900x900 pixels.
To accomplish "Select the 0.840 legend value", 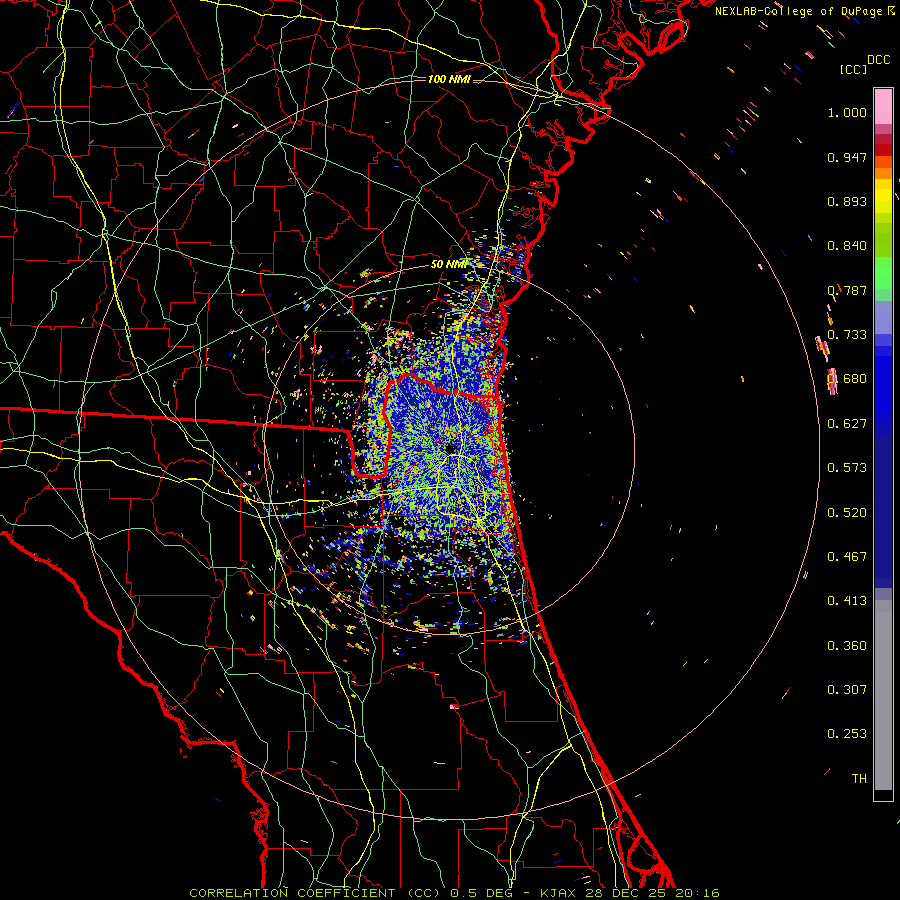I will tap(847, 246).
